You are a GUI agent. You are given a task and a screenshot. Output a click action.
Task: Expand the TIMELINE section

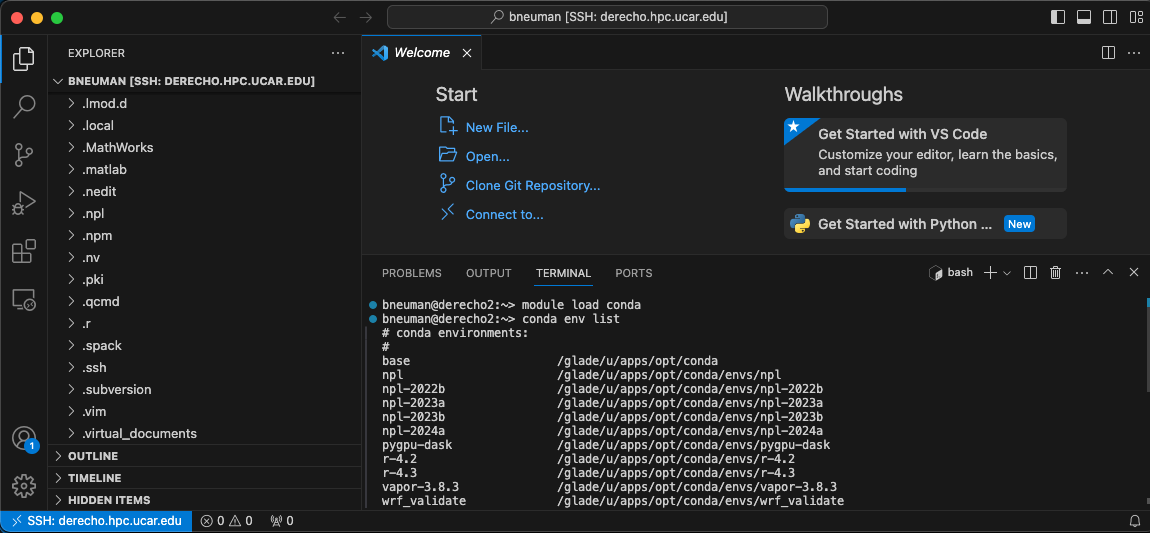pos(205,478)
